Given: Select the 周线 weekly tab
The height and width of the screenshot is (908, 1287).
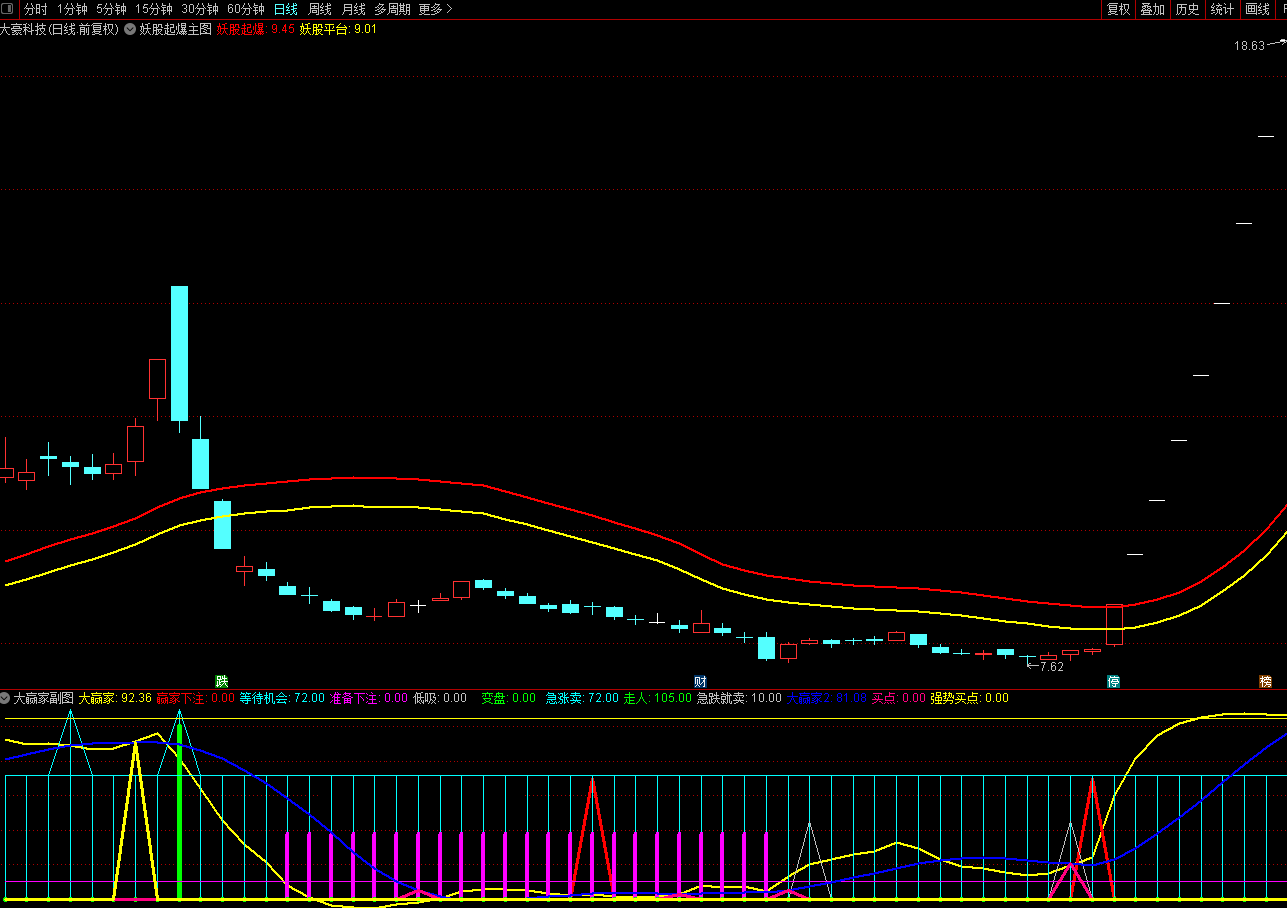Looking at the screenshot, I should pyautogui.click(x=320, y=9).
